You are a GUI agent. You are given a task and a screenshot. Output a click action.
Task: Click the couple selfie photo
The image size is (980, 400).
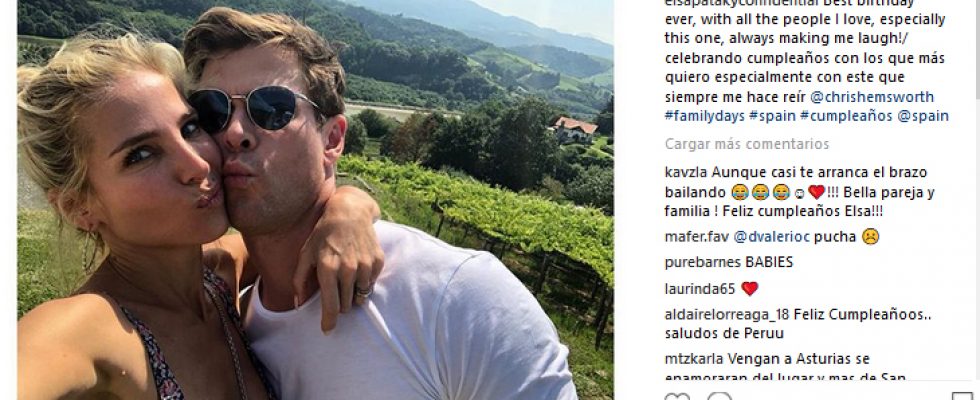[x=315, y=200]
